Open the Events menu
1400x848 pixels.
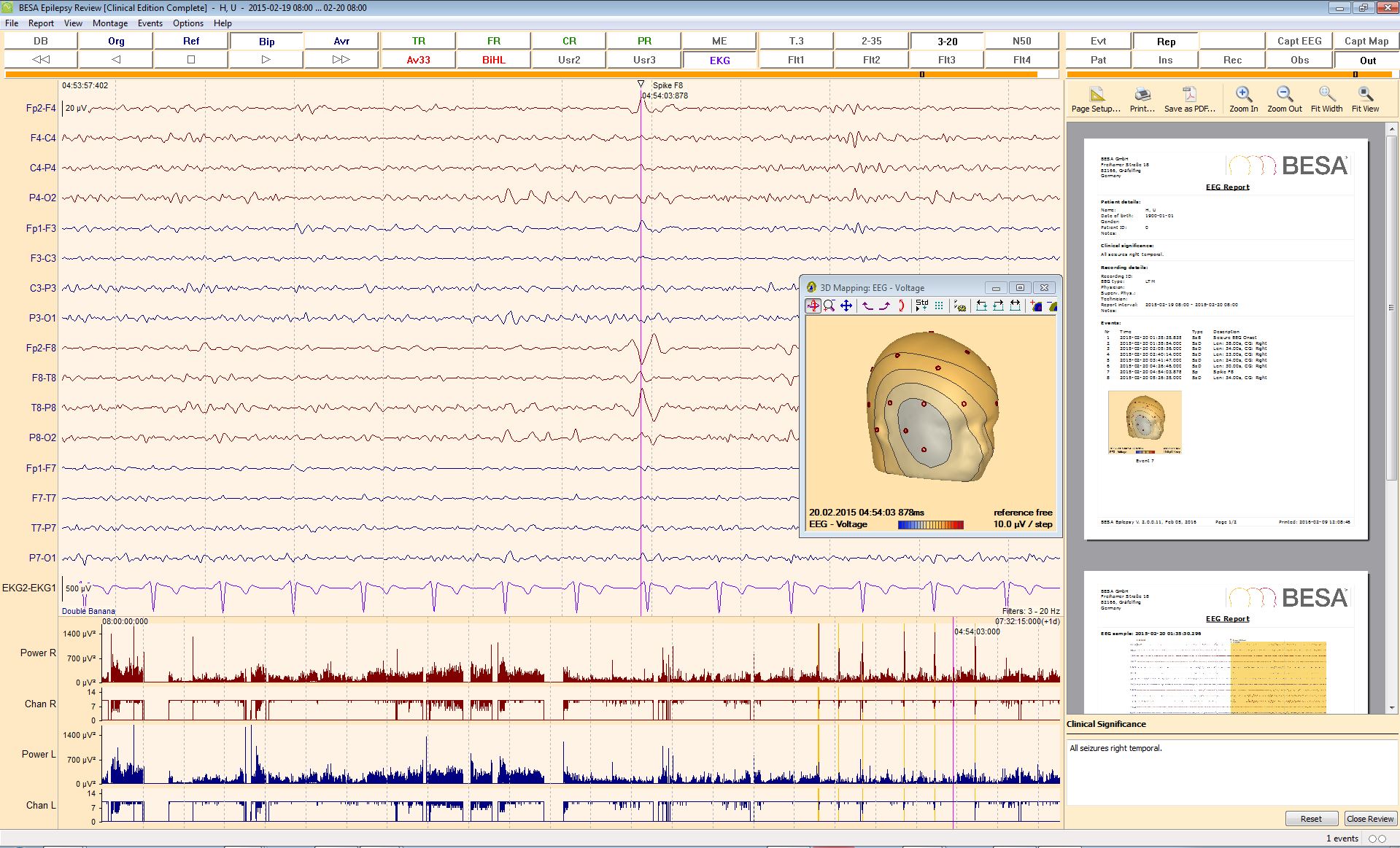150,23
